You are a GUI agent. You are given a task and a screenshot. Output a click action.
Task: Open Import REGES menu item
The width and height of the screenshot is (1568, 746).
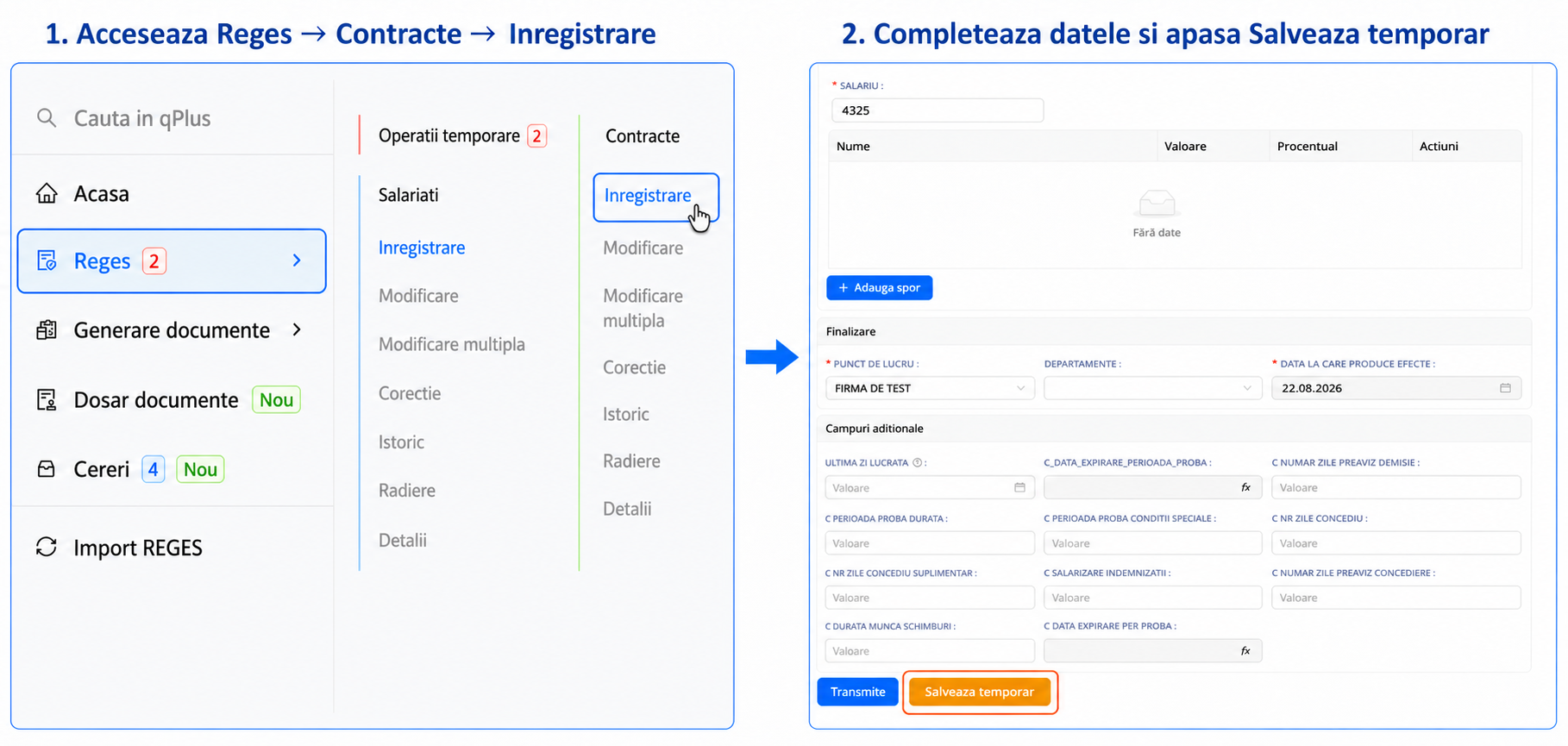(138, 548)
